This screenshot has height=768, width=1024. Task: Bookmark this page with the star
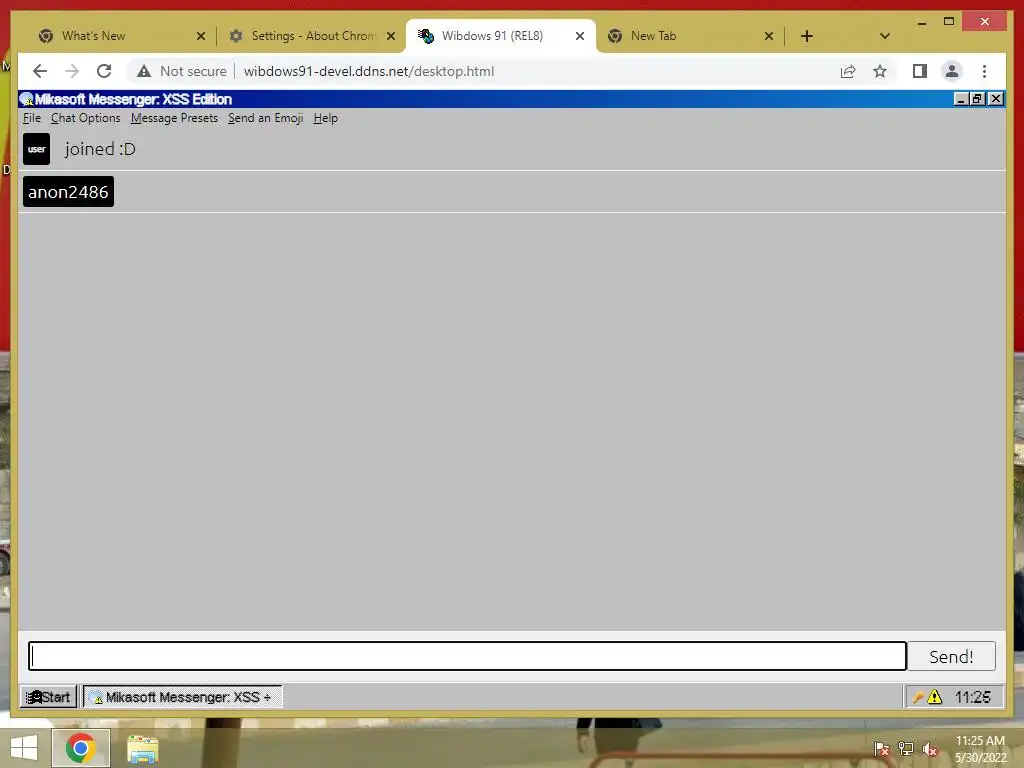click(880, 71)
